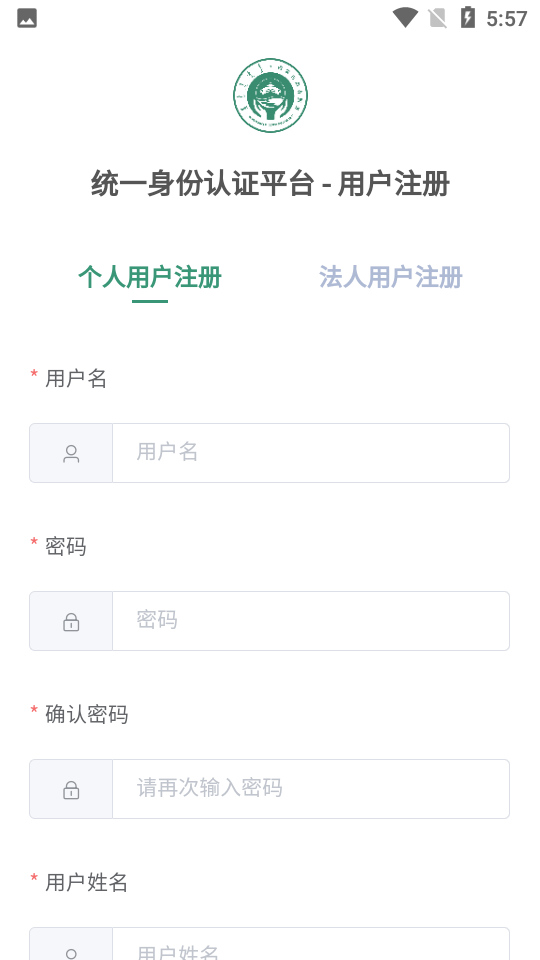
Task: Click the 用户名 field label
Action: coord(76,379)
